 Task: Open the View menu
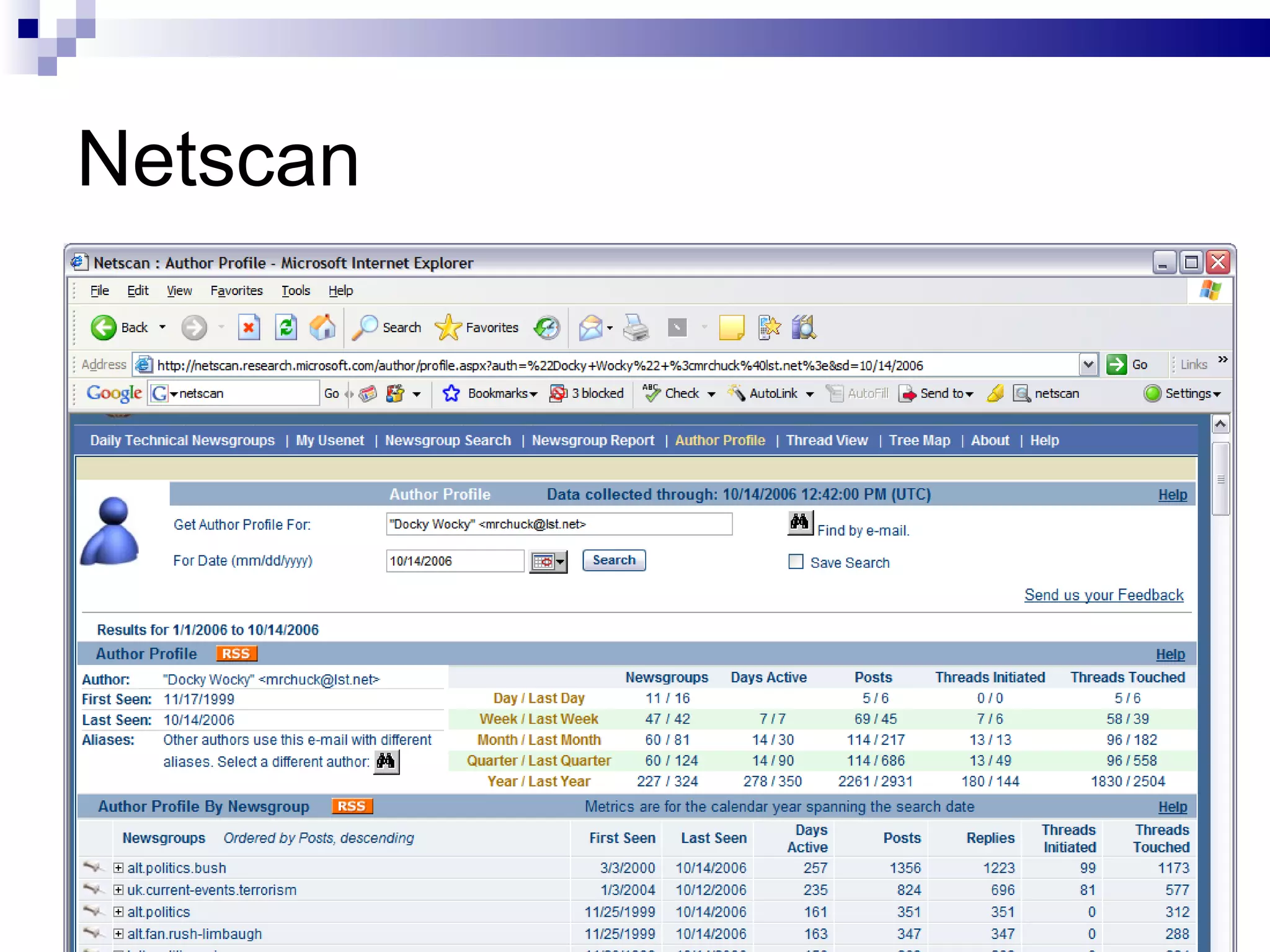179,291
